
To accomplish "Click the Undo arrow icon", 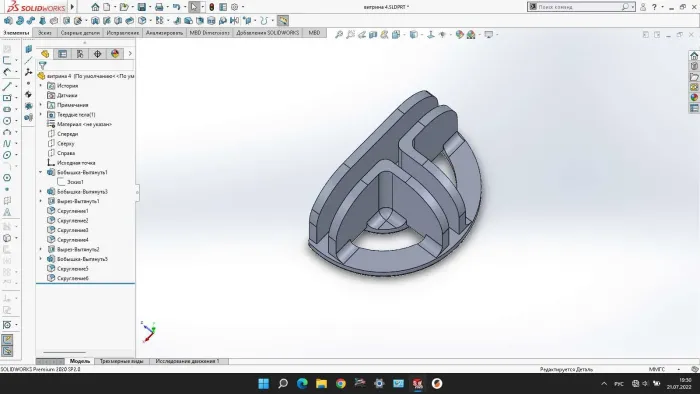I will (177, 7).
